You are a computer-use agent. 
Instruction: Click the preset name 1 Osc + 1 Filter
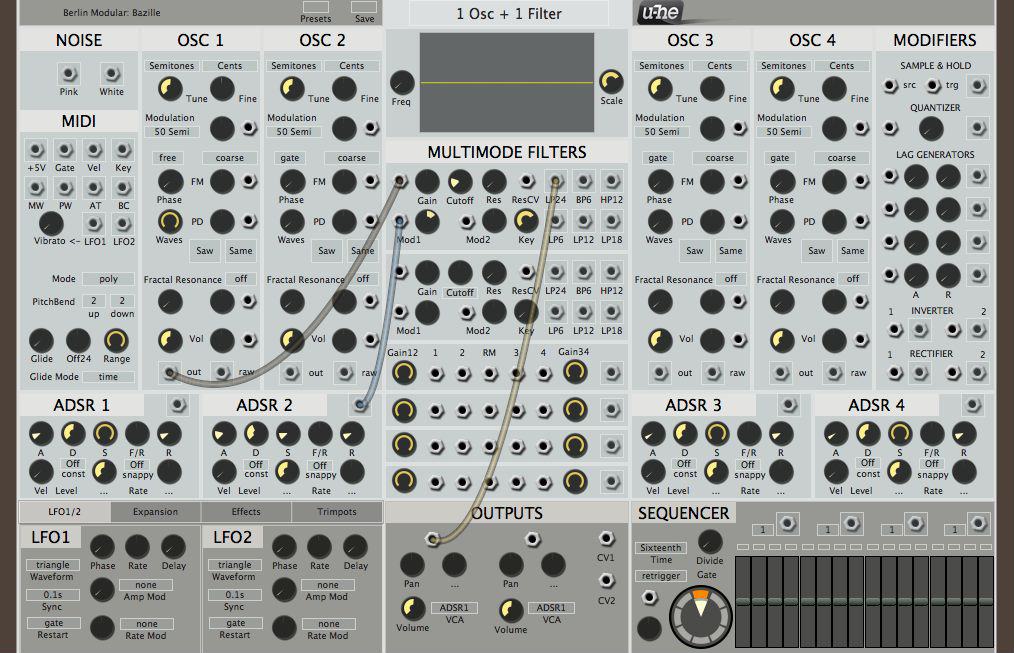pos(509,14)
